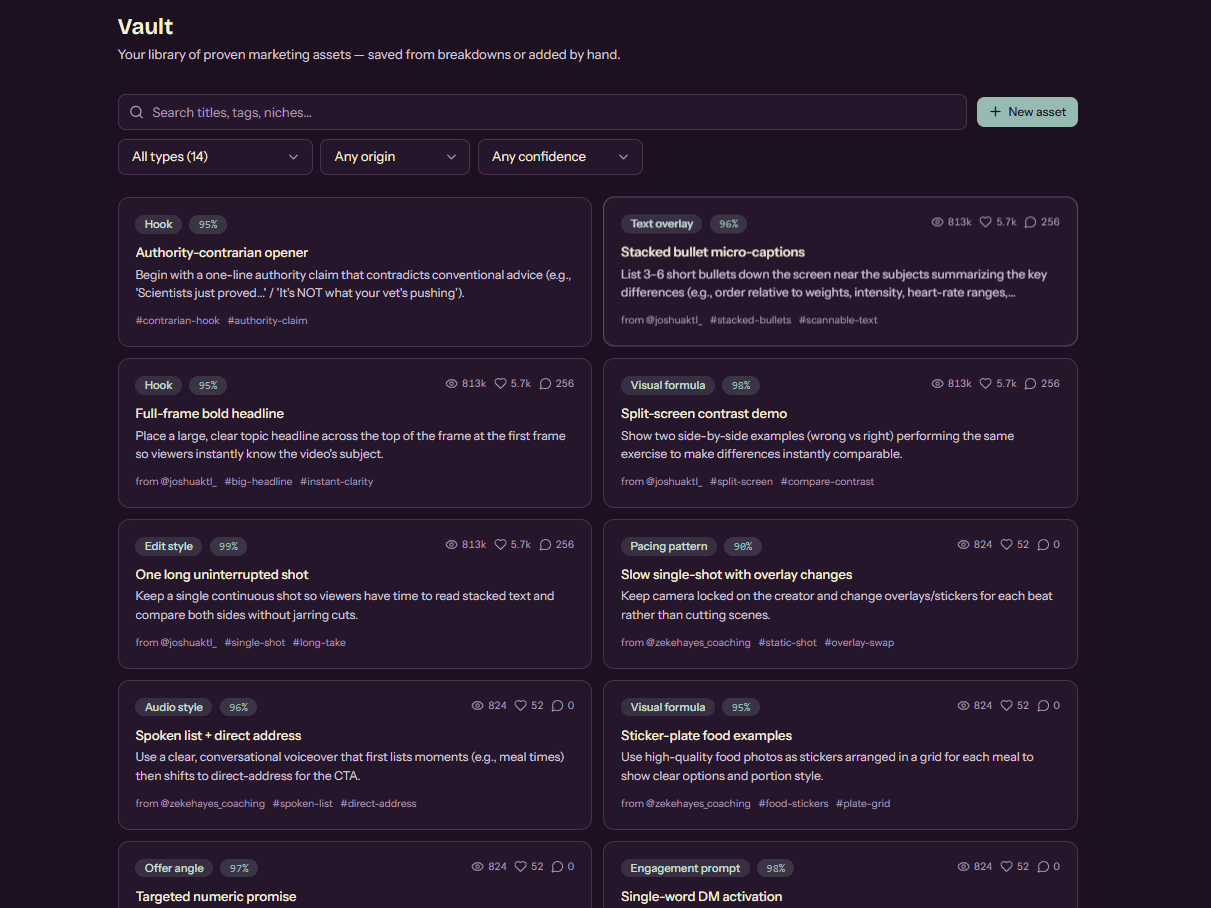Open the One long uninterrupted shot title
The image size is (1211, 908).
tap(222, 574)
